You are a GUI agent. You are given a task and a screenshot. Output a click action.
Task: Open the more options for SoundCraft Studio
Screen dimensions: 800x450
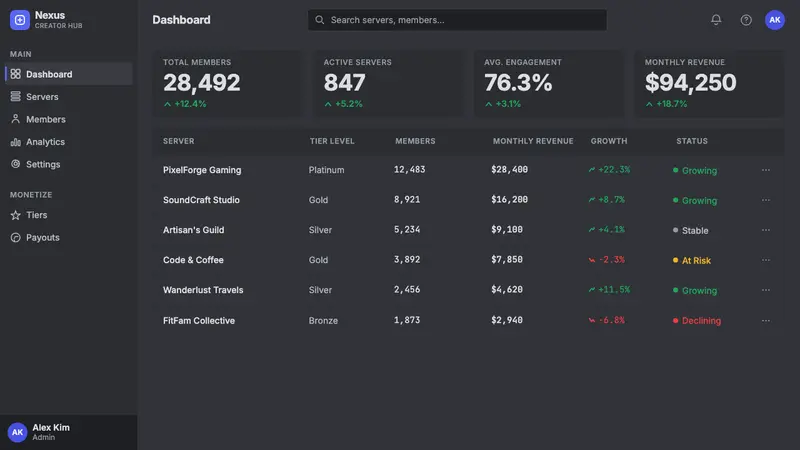[766, 200]
